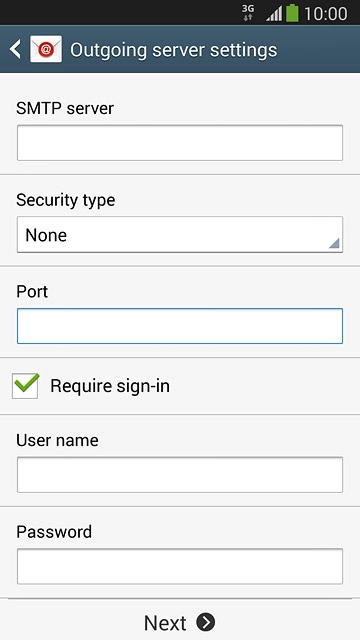Screen dimensions: 360x640
Task: Tap the circled arrow next to Next
Action: pyautogui.click(x=205, y=622)
